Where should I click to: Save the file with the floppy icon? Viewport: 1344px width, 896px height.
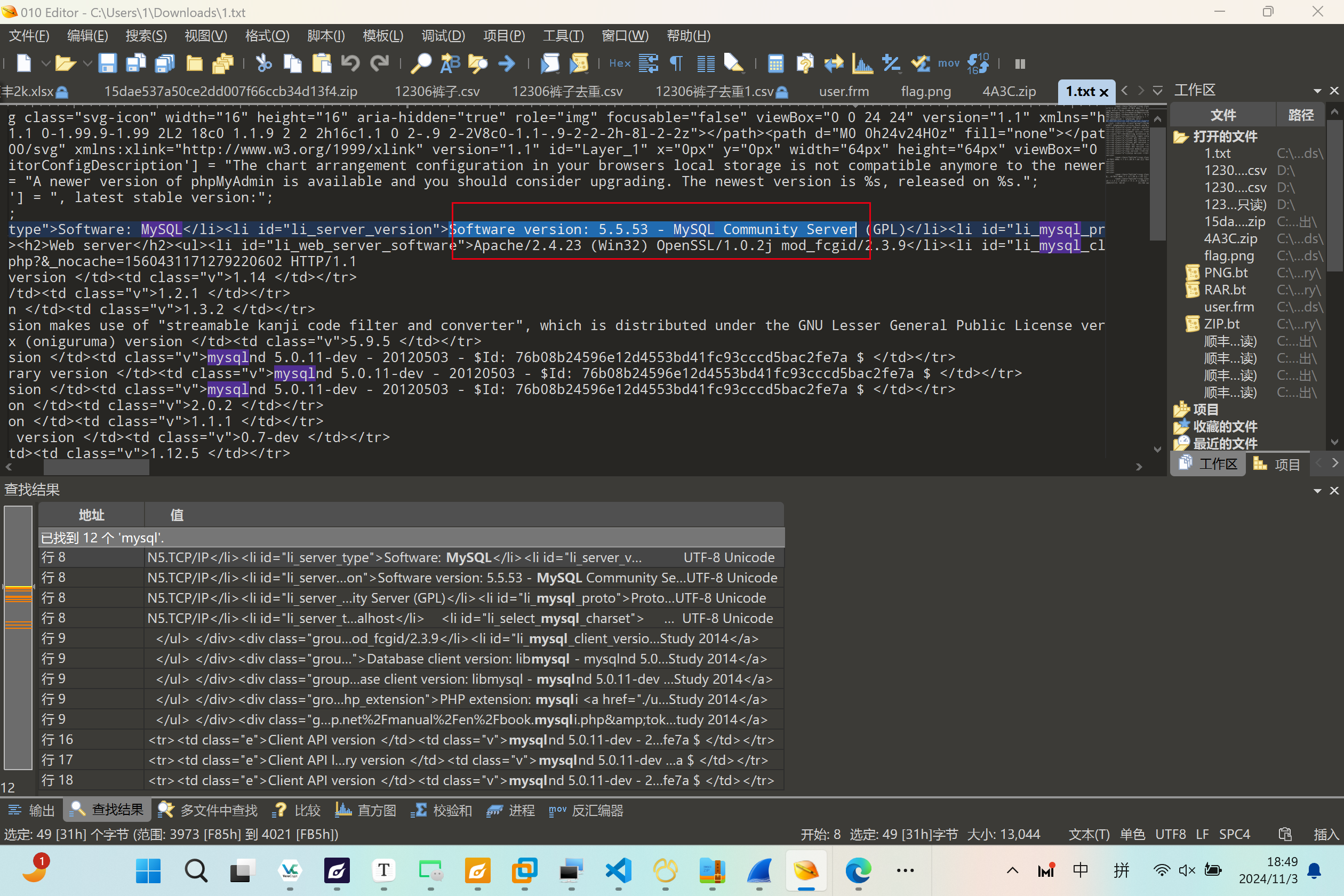107,63
